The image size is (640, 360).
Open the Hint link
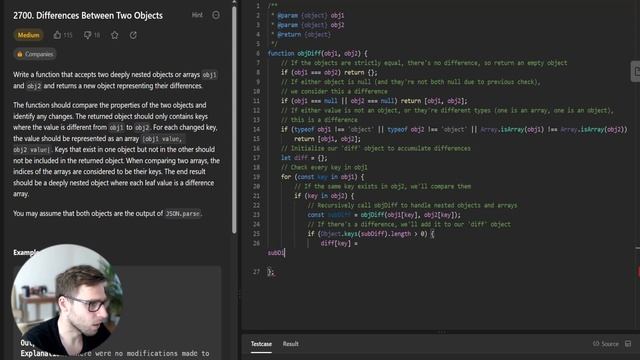pos(197,15)
